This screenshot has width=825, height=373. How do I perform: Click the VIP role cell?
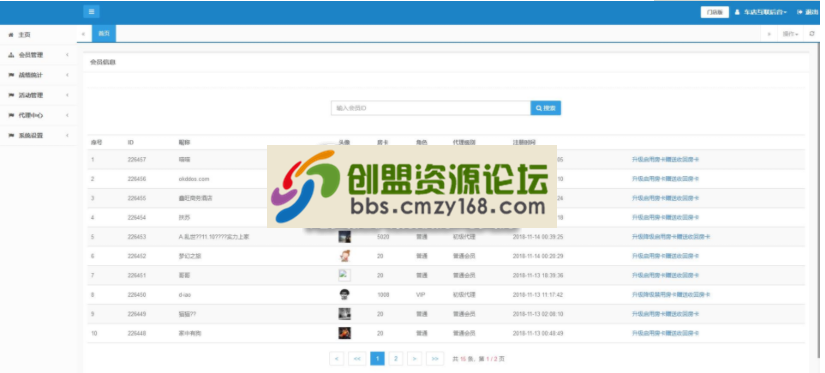[420, 295]
